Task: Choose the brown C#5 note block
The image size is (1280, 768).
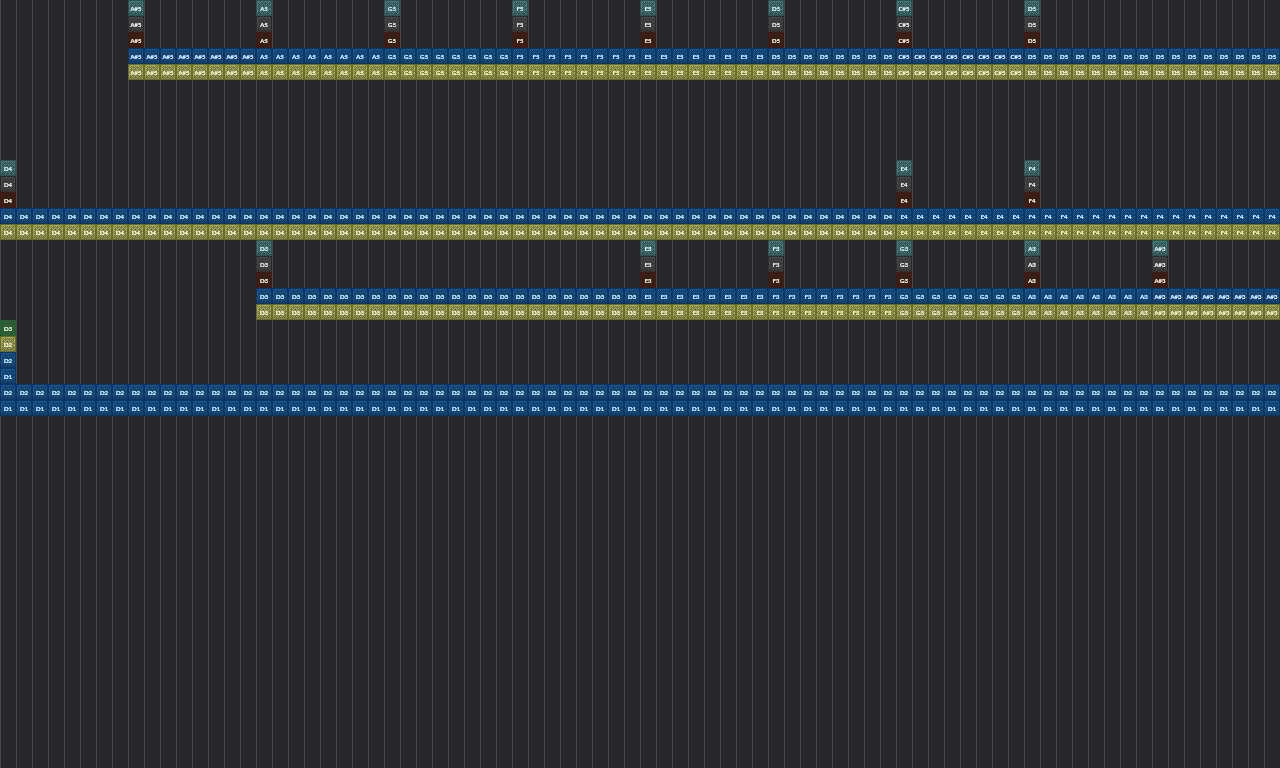Action: pyautogui.click(x=904, y=40)
